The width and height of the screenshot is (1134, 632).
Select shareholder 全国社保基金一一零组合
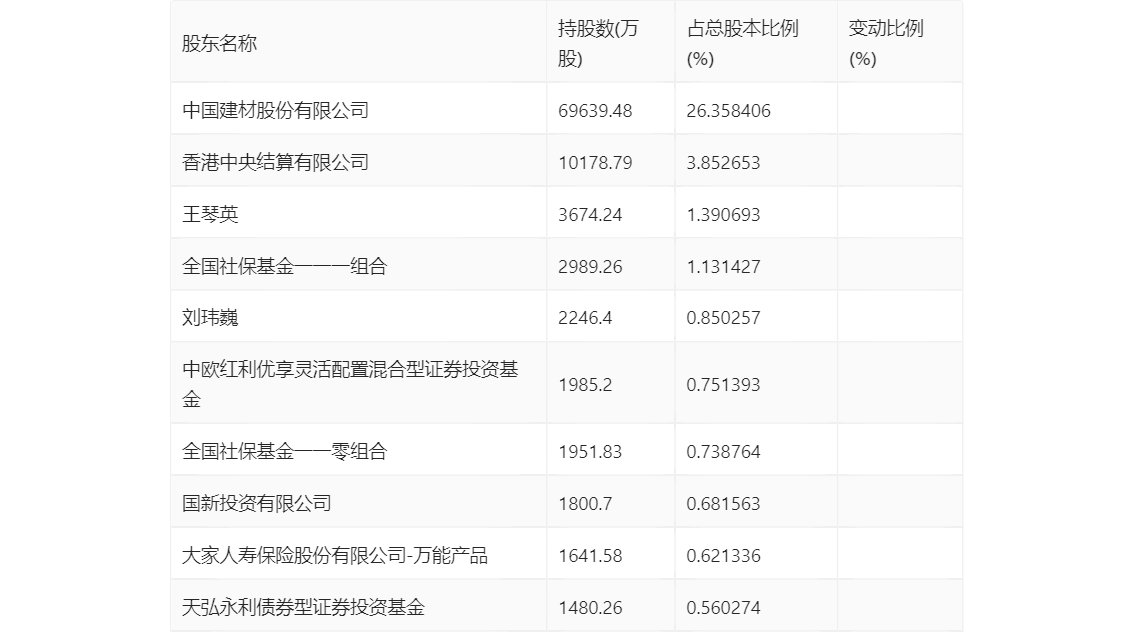(x=284, y=452)
